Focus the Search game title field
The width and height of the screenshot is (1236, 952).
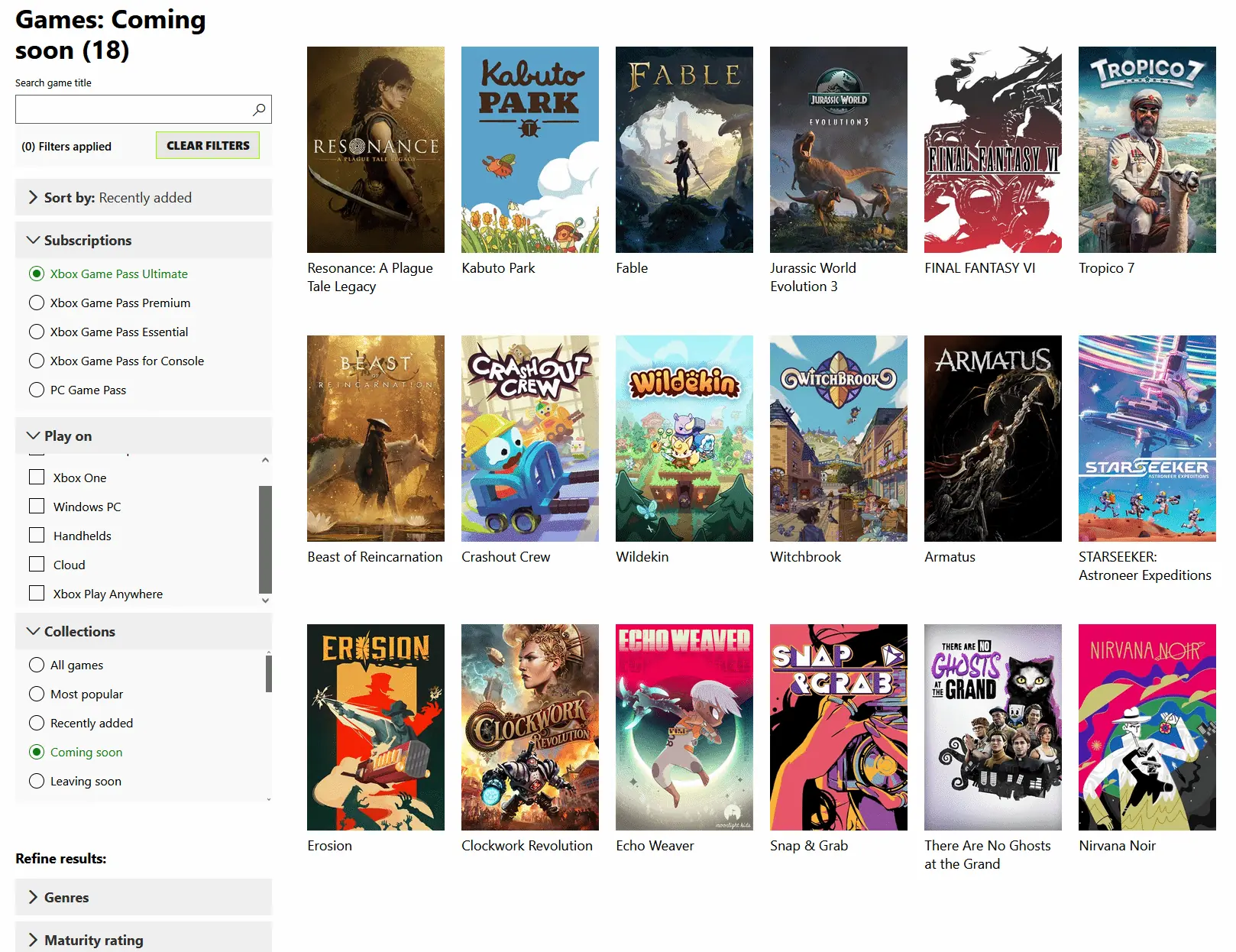coord(144,109)
